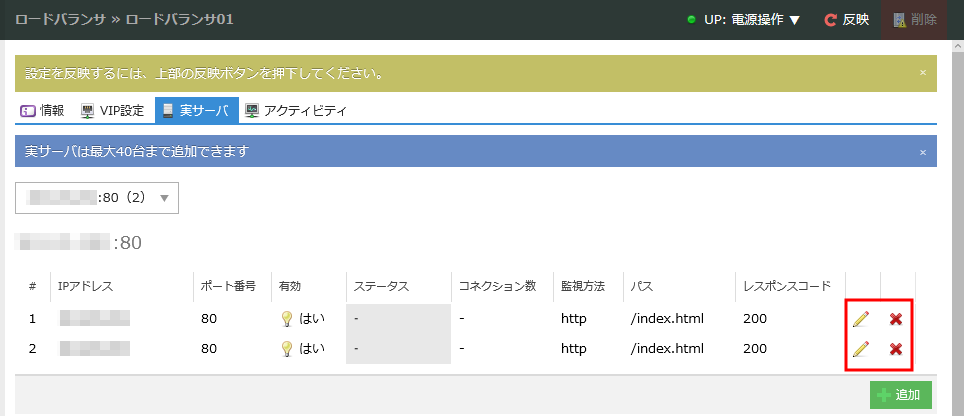Click the pencil edit icon for server 2

861,349
